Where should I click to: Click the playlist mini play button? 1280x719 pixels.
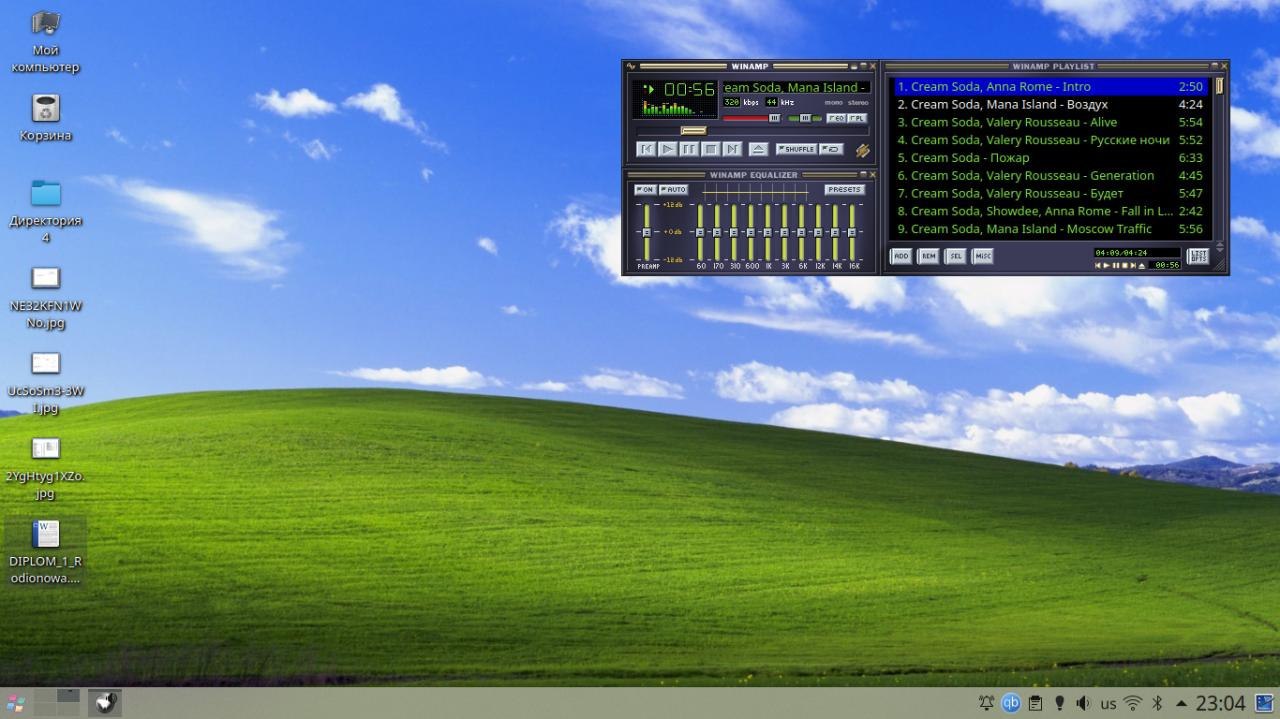pos(1106,265)
